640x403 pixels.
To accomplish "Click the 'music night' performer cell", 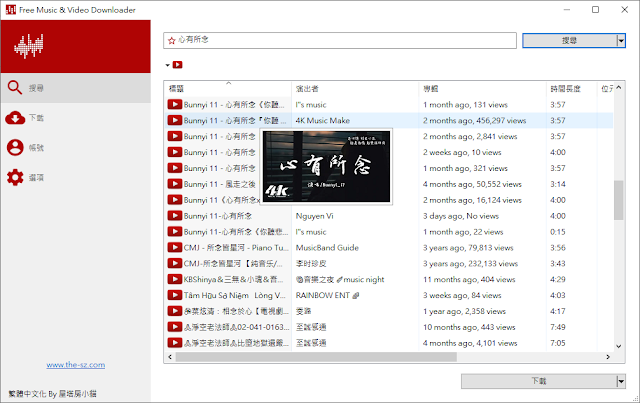I will pyautogui.click(x=340, y=279).
